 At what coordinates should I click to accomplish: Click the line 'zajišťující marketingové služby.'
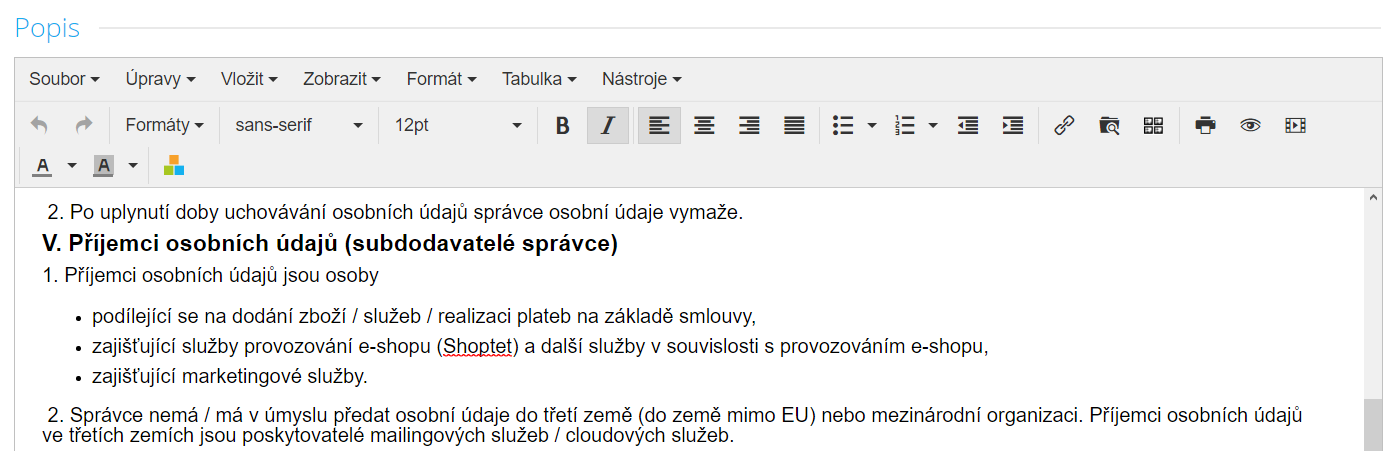pyautogui.click(x=230, y=377)
